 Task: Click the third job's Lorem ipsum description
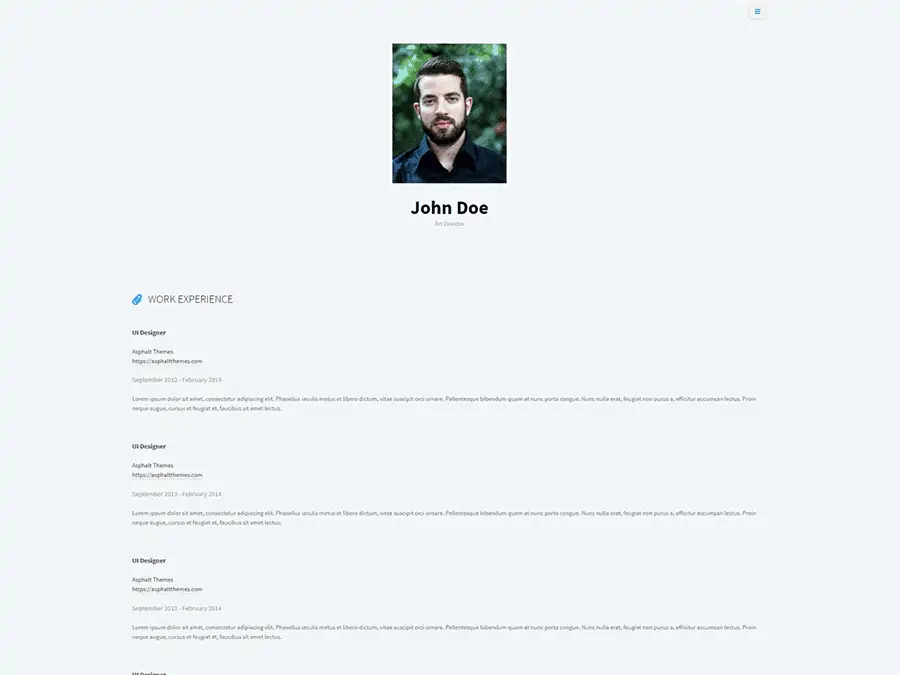point(444,632)
